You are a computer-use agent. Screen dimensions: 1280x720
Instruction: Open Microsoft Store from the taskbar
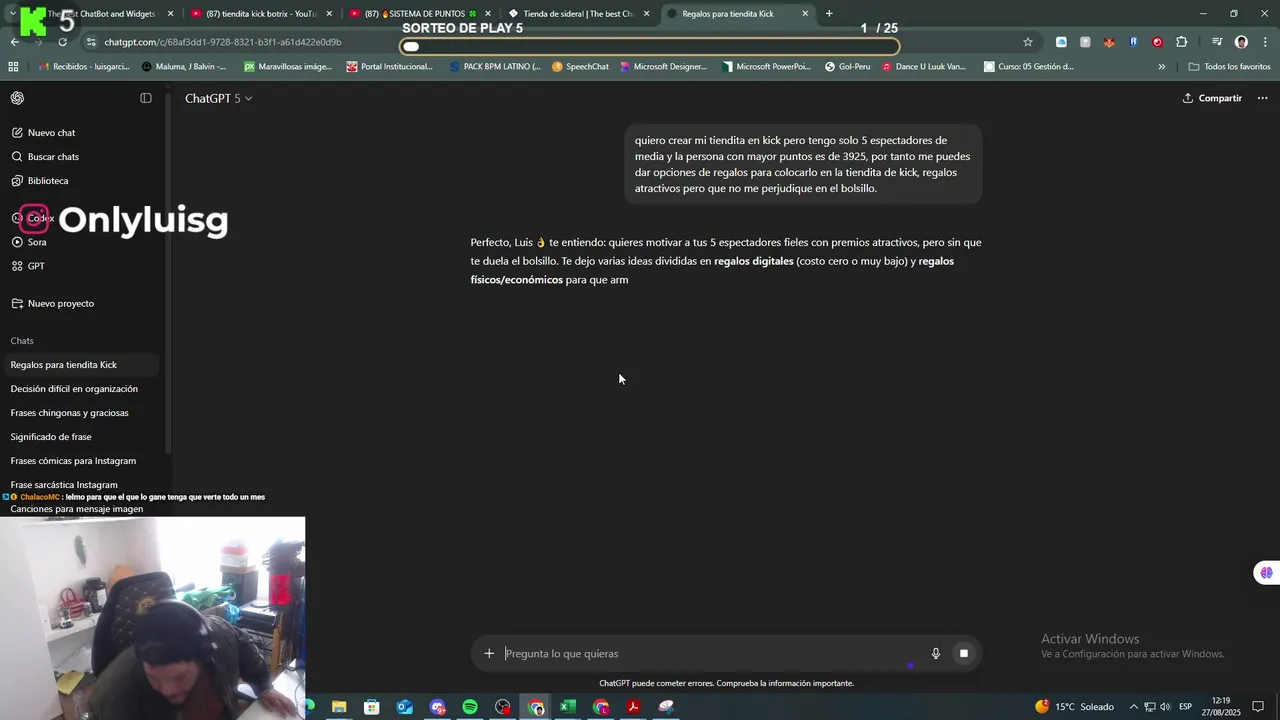pyautogui.click(x=372, y=707)
